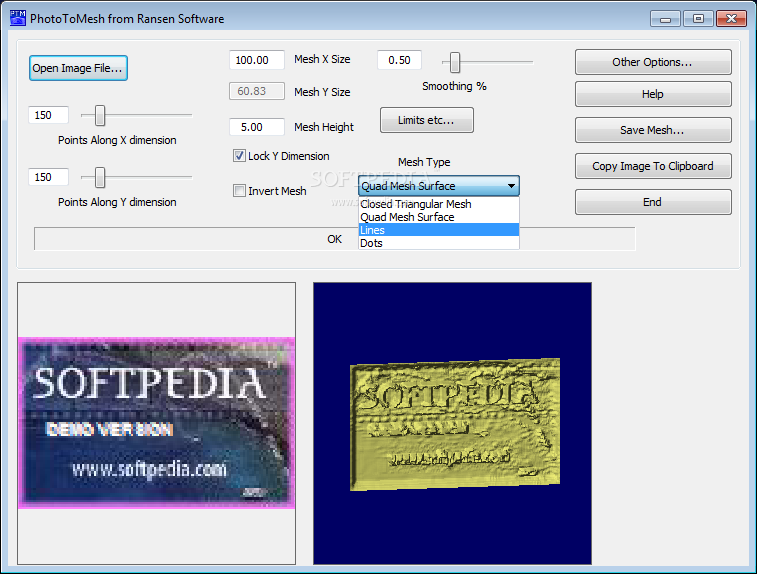Viewport: 757px width, 574px height.
Task: Click the source Softpedia image preview
Action: (156, 423)
